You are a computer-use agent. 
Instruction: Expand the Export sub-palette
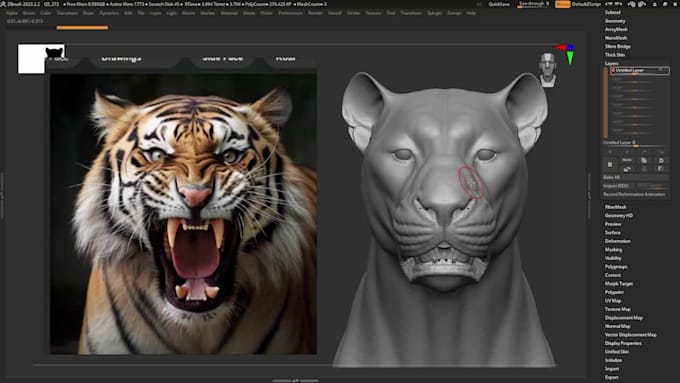[611, 377]
